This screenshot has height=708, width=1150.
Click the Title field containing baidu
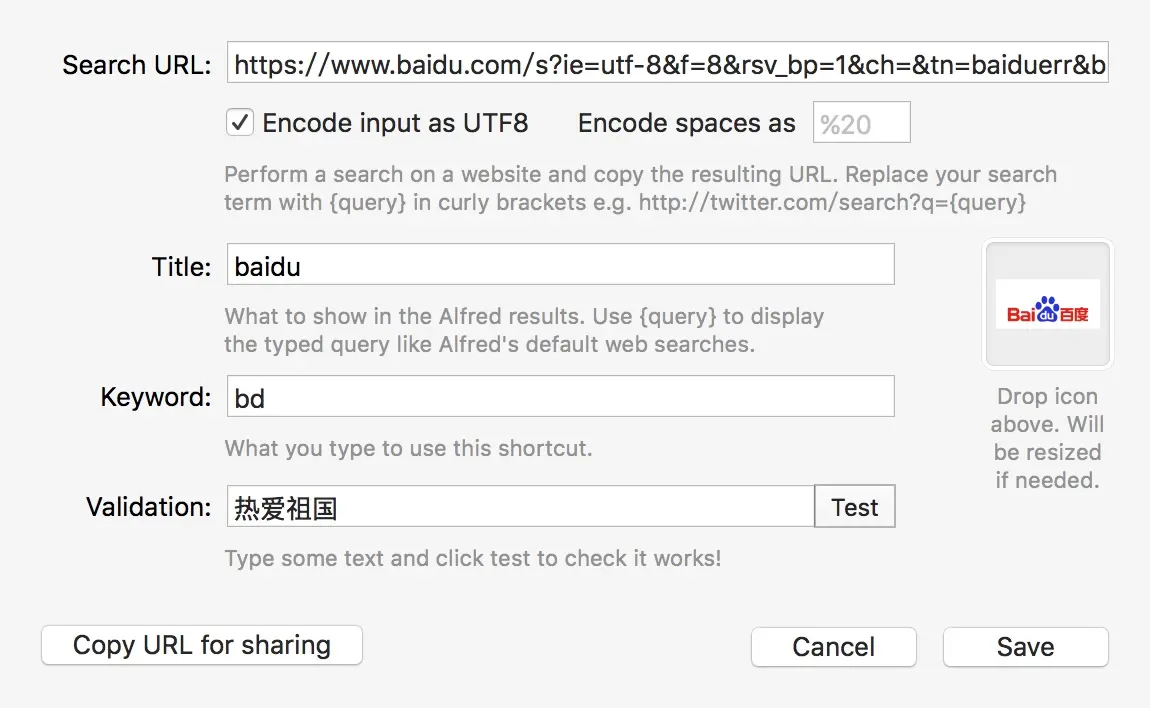pyautogui.click(x=560, y=266)
